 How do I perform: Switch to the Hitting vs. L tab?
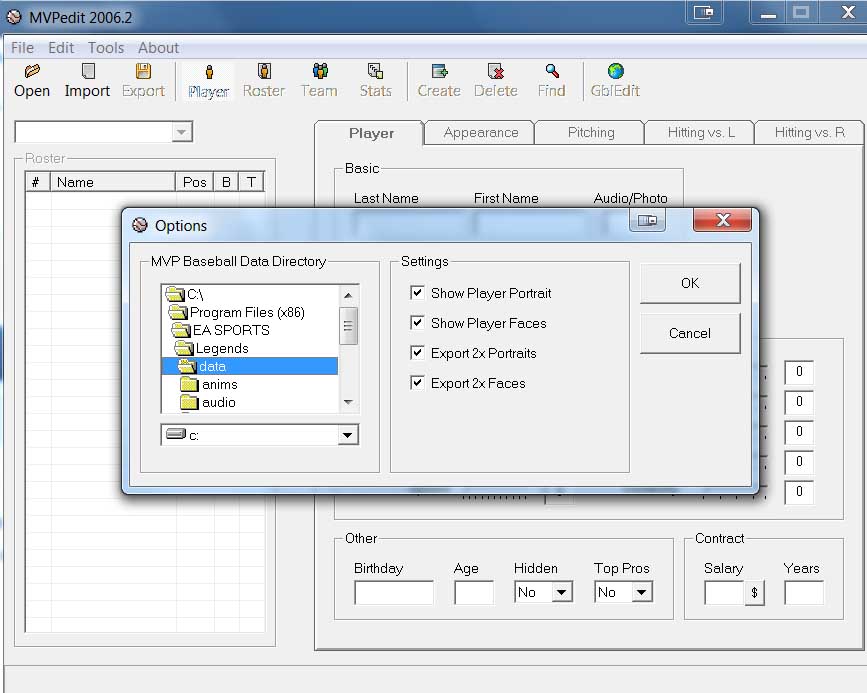[x=701, y=133]
